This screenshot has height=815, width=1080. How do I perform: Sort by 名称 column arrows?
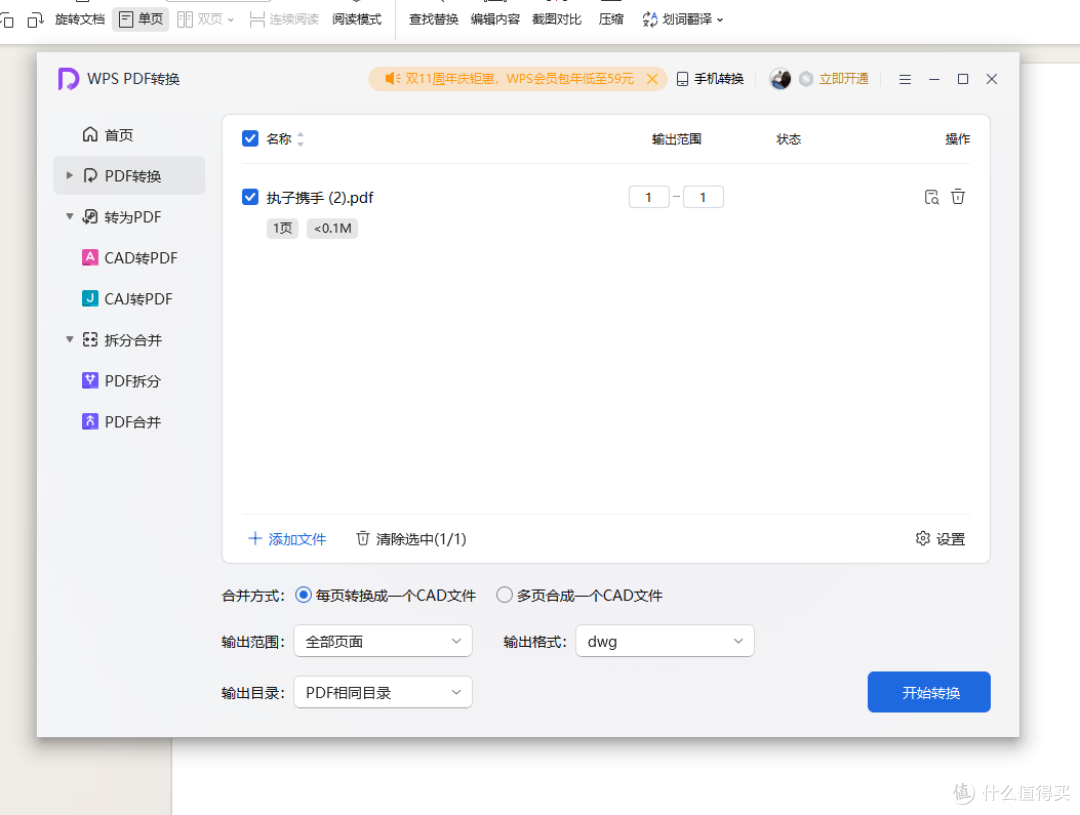300,139
